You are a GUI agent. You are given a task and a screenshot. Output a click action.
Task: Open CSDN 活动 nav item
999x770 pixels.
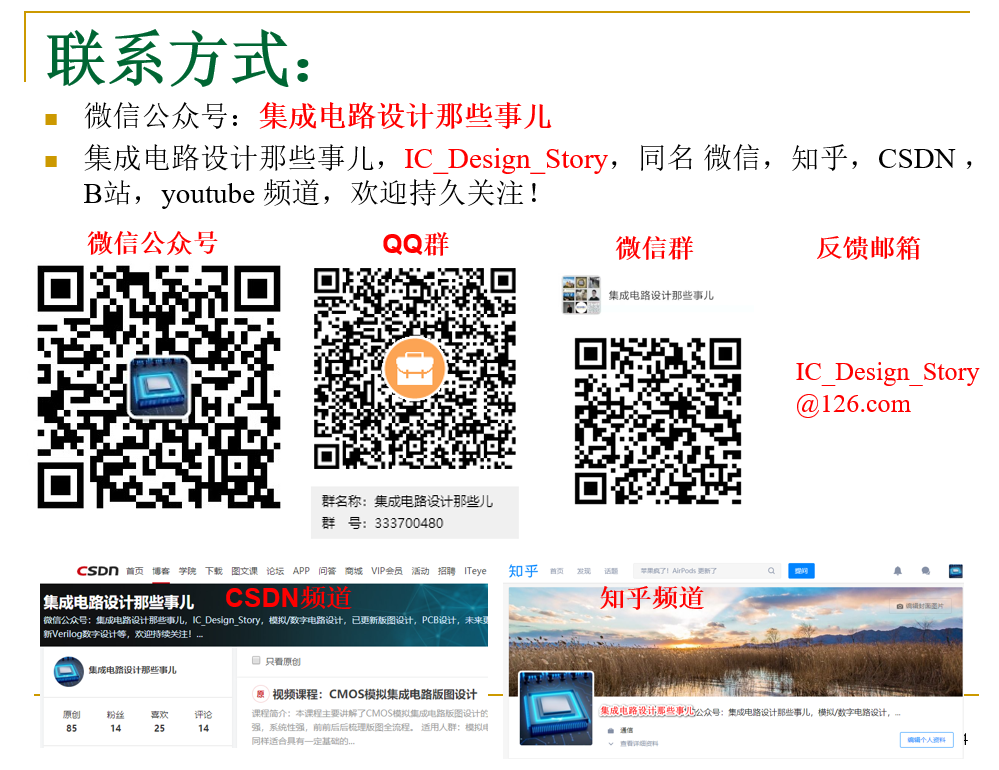click(420, 571)
